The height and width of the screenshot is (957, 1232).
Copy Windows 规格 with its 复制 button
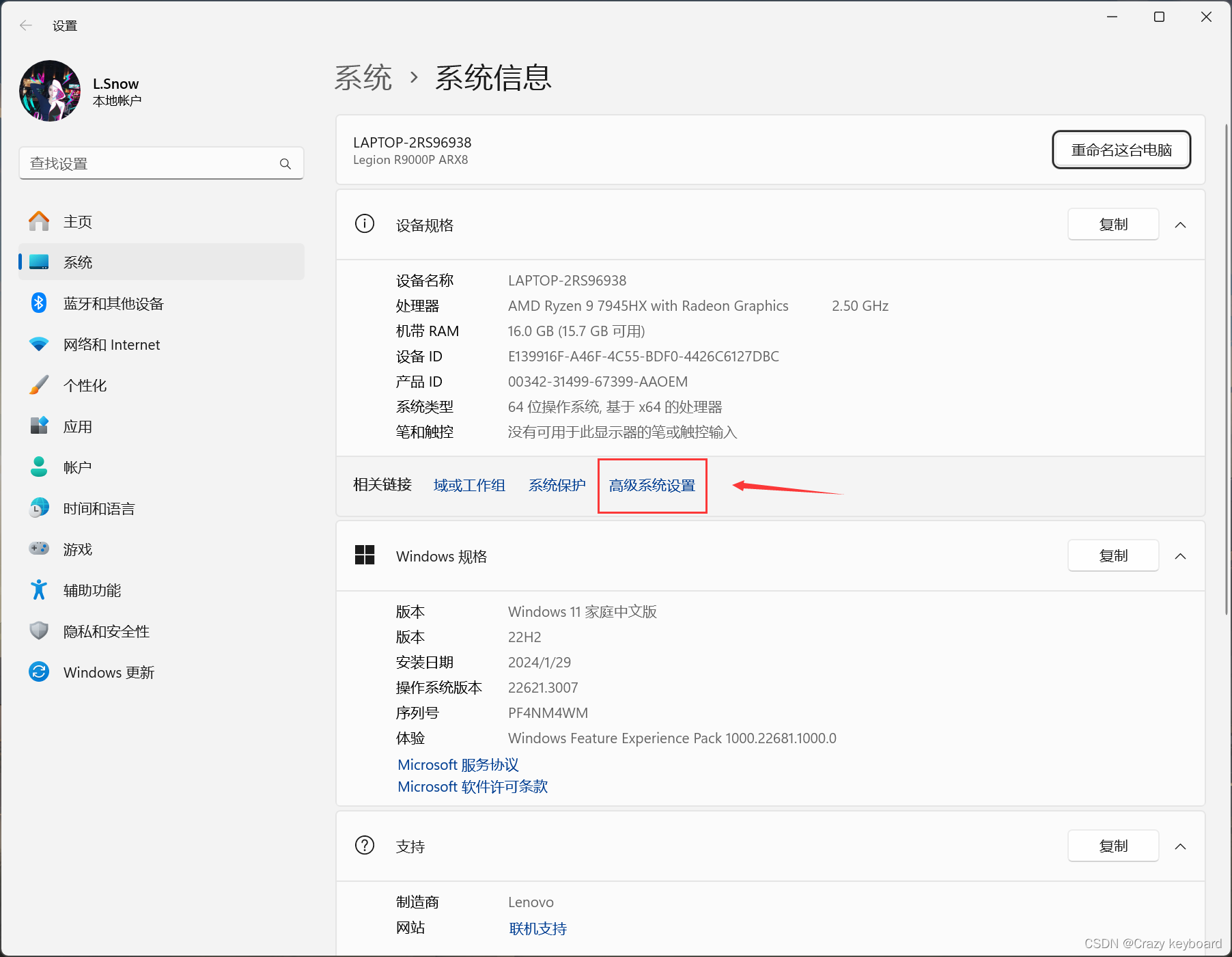[1113, 555]
